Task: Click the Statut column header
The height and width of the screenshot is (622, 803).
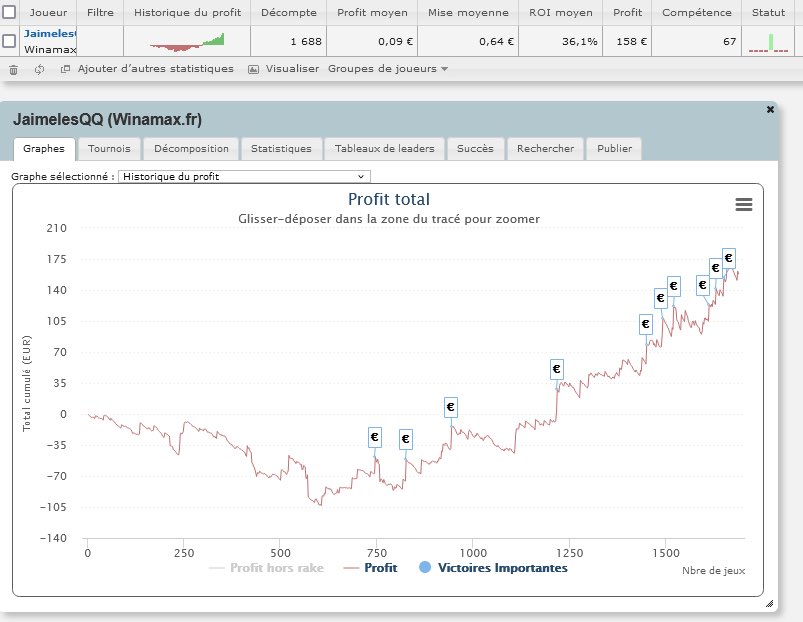Action: pos(768,12)
